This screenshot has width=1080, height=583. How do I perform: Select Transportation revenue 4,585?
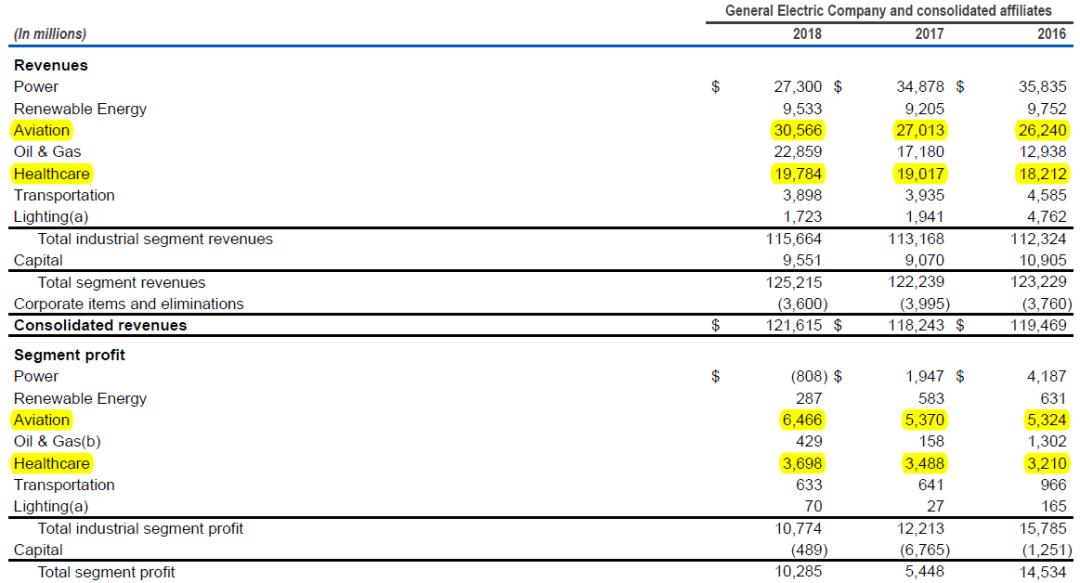[1047, 195]
